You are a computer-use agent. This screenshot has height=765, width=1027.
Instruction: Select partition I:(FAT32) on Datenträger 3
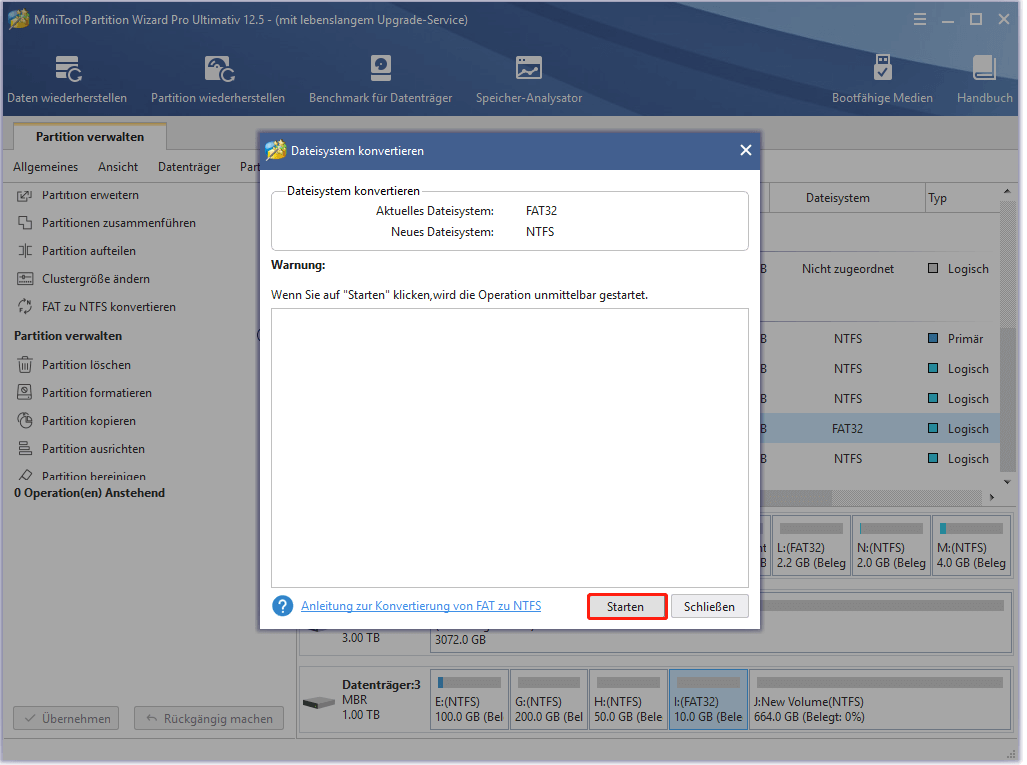pos(707,699)
